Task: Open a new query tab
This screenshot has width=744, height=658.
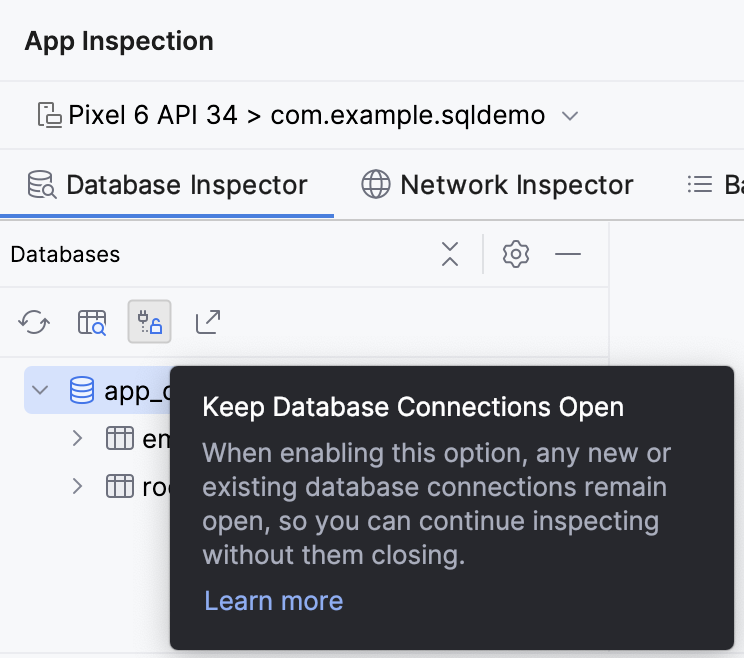Action: [x=92, y=322]
